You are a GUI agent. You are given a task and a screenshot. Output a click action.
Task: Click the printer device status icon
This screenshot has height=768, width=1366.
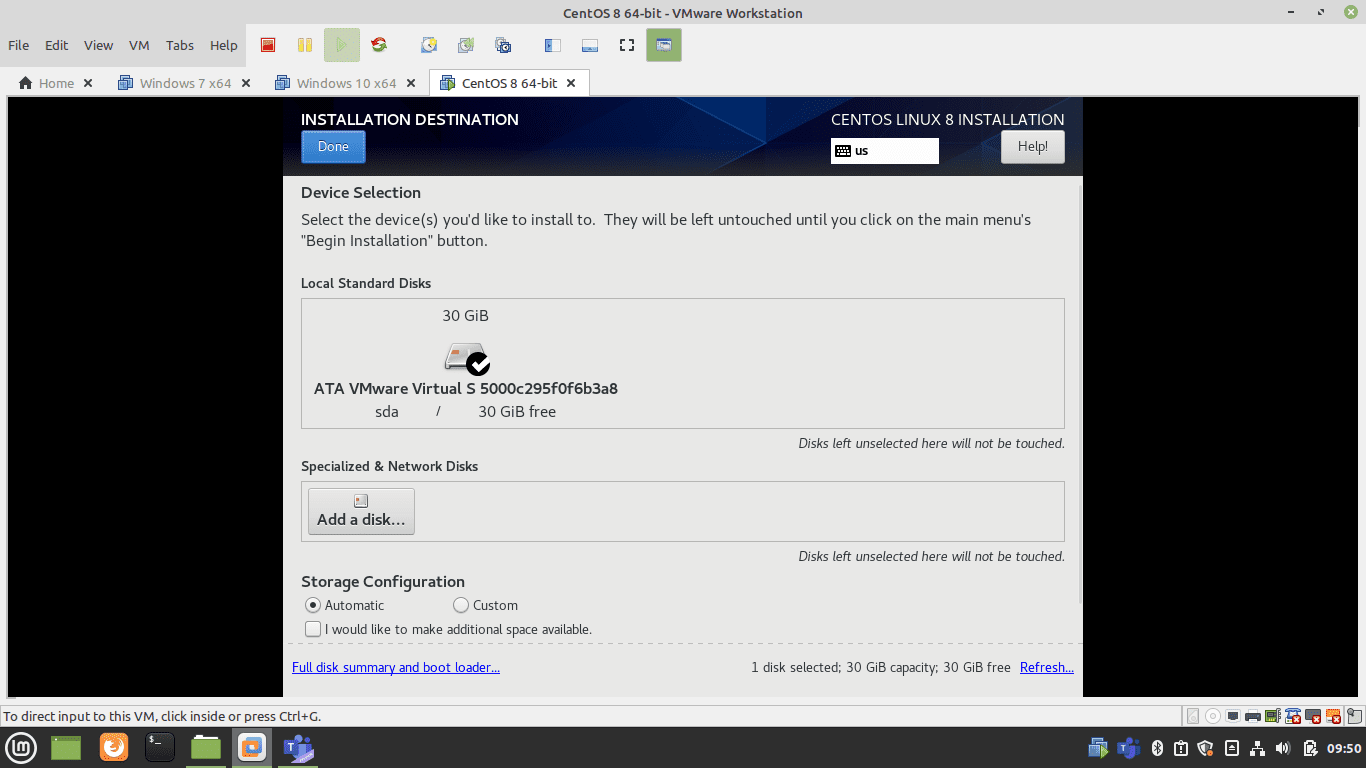point(1253,716)
